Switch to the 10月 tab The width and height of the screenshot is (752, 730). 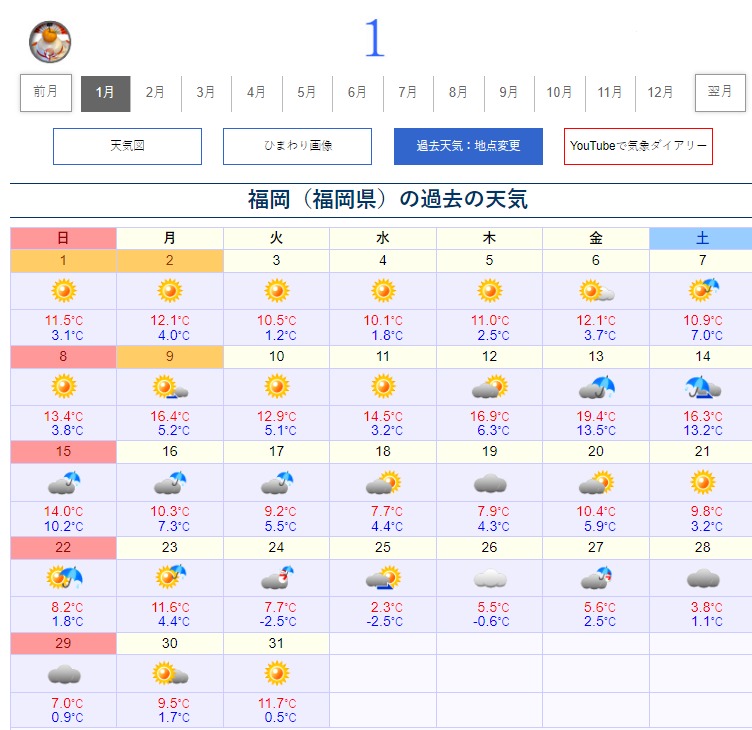(x=560, y=94)
